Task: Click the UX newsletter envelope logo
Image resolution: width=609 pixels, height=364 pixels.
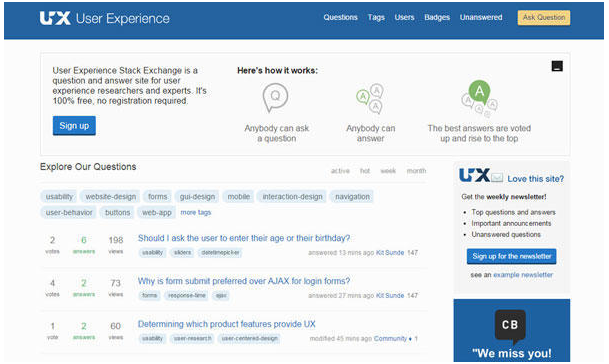Action: coord(481,176)
